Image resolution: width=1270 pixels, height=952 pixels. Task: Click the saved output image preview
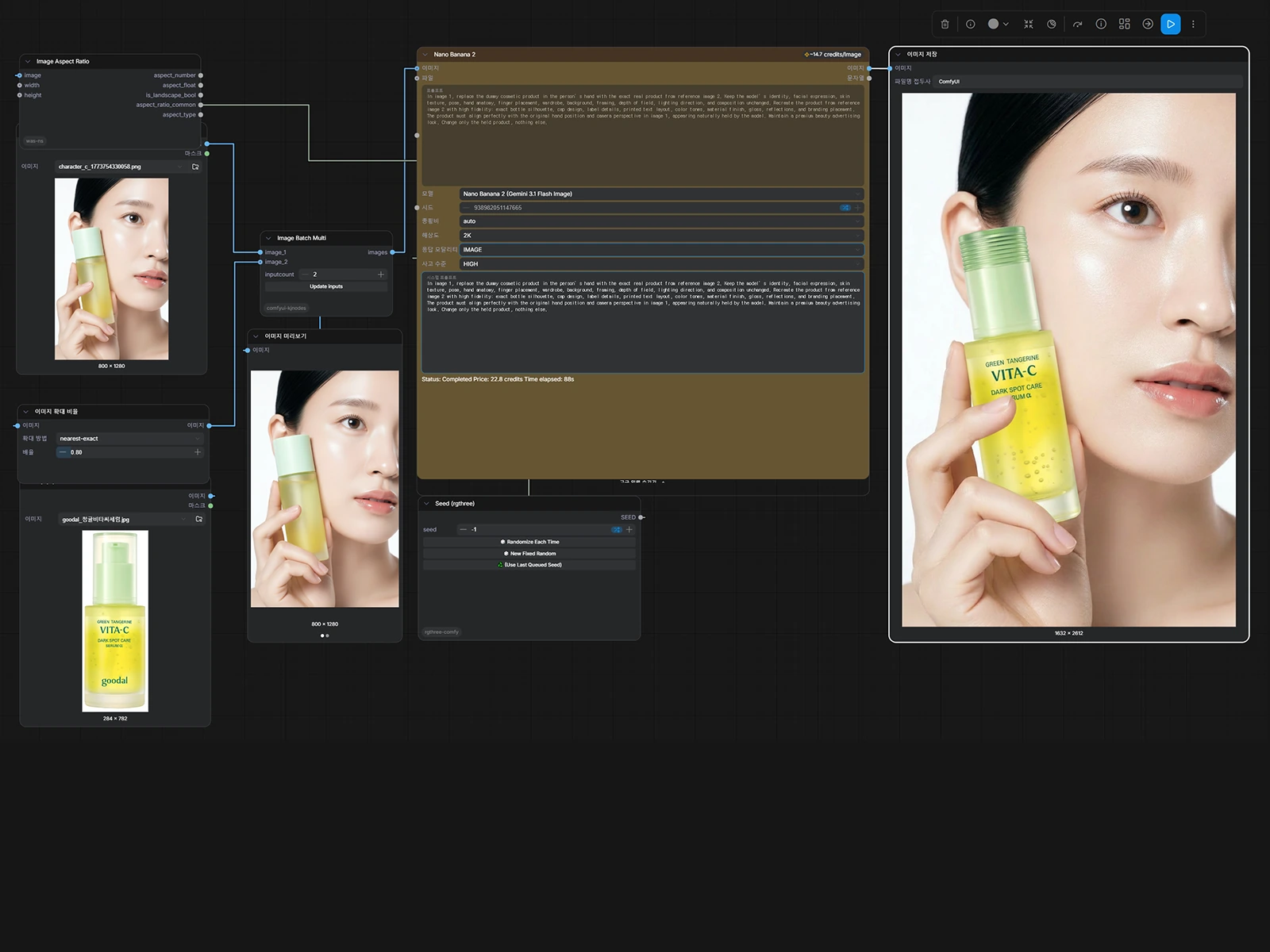pos(1068,360)
